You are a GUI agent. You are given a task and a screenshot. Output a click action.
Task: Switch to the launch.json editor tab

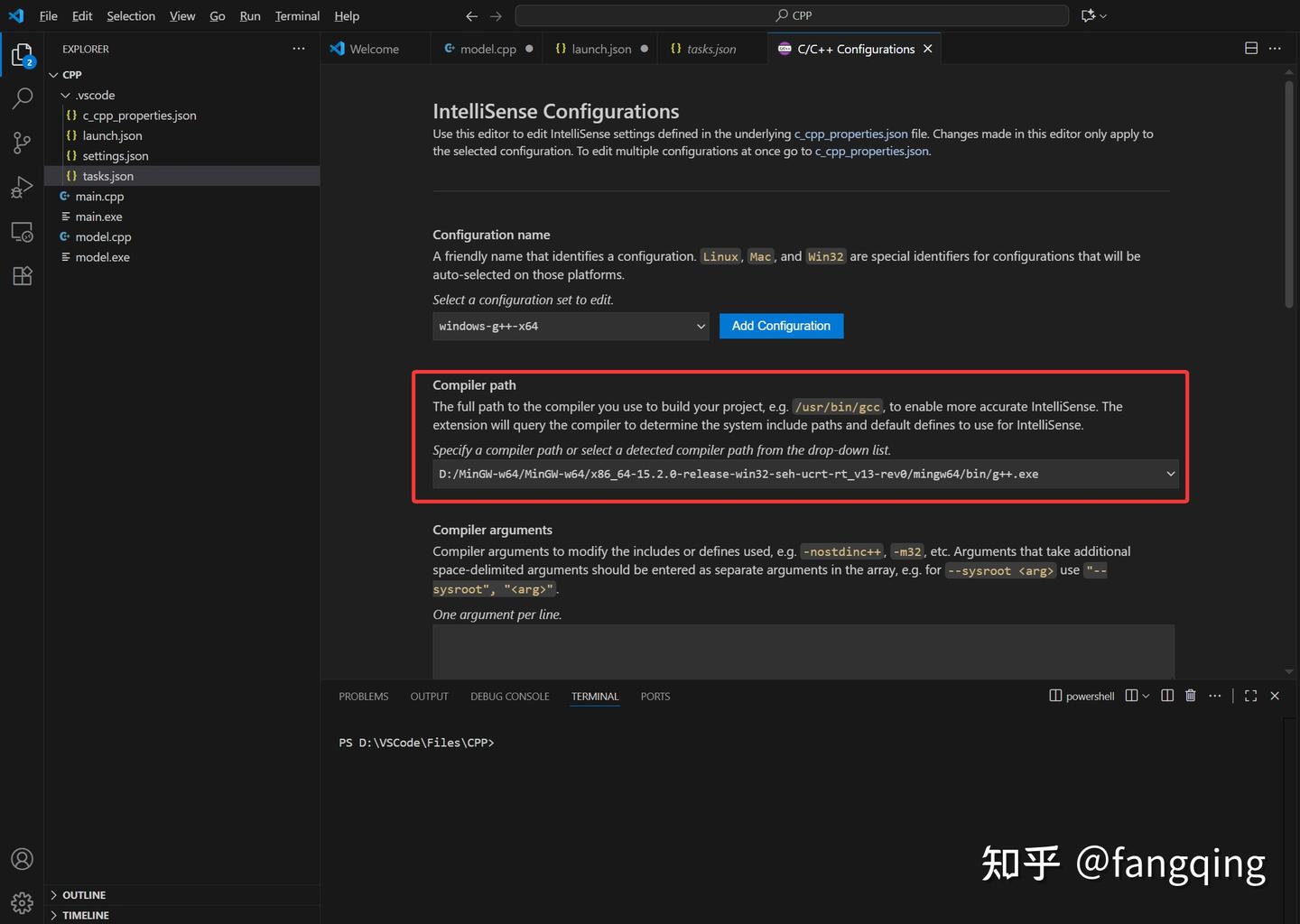pos(601,49)
